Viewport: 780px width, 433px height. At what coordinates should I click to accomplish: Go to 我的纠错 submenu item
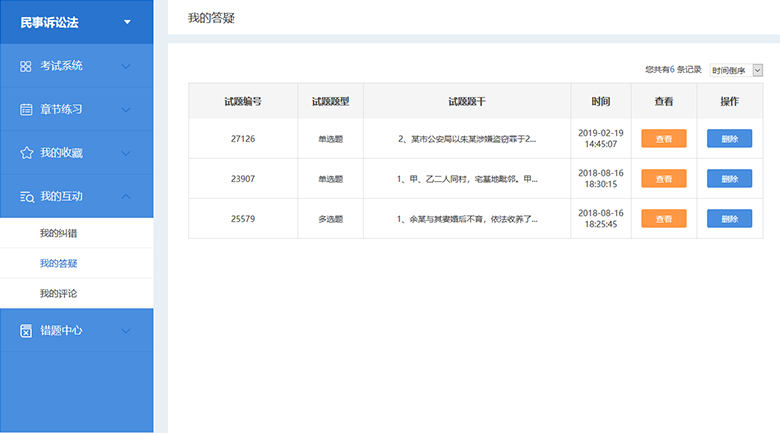(x=58, y=233)
